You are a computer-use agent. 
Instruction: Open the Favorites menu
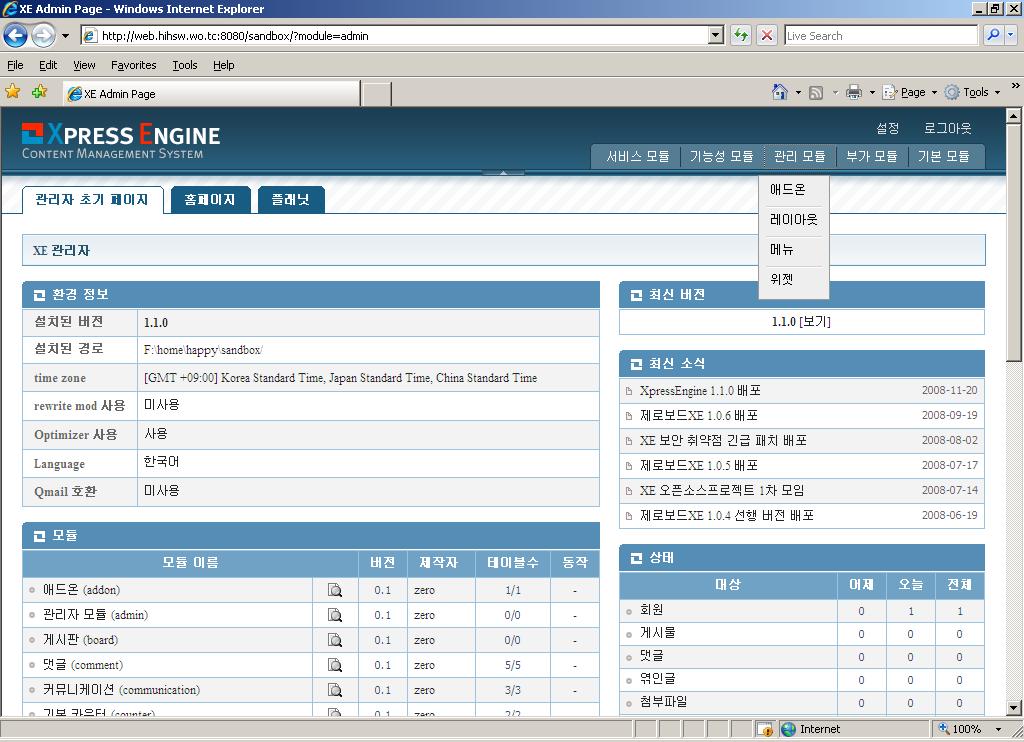tap(134, 65)
